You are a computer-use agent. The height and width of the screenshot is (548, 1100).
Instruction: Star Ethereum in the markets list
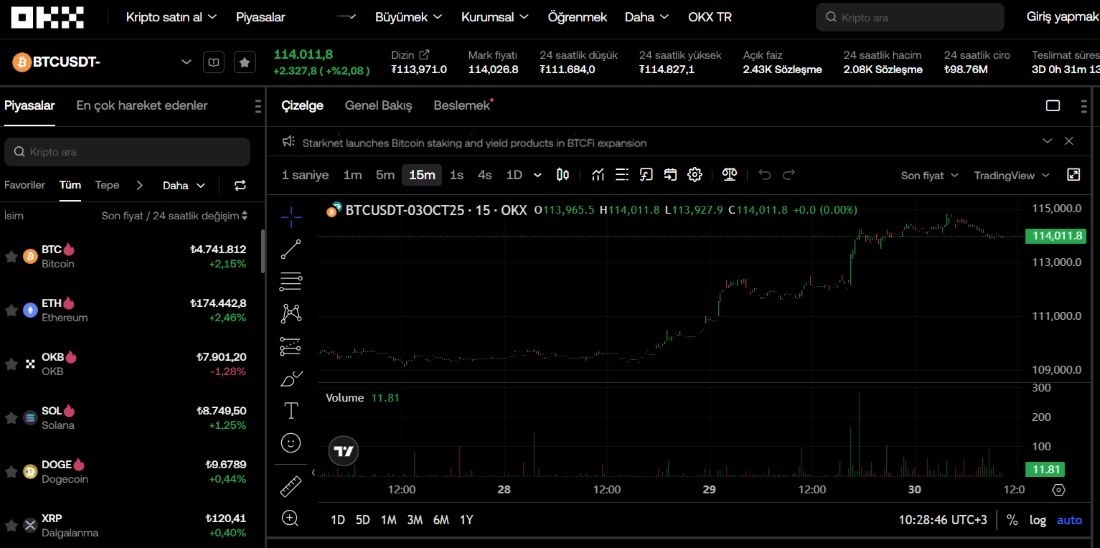(x=12, y=310)
